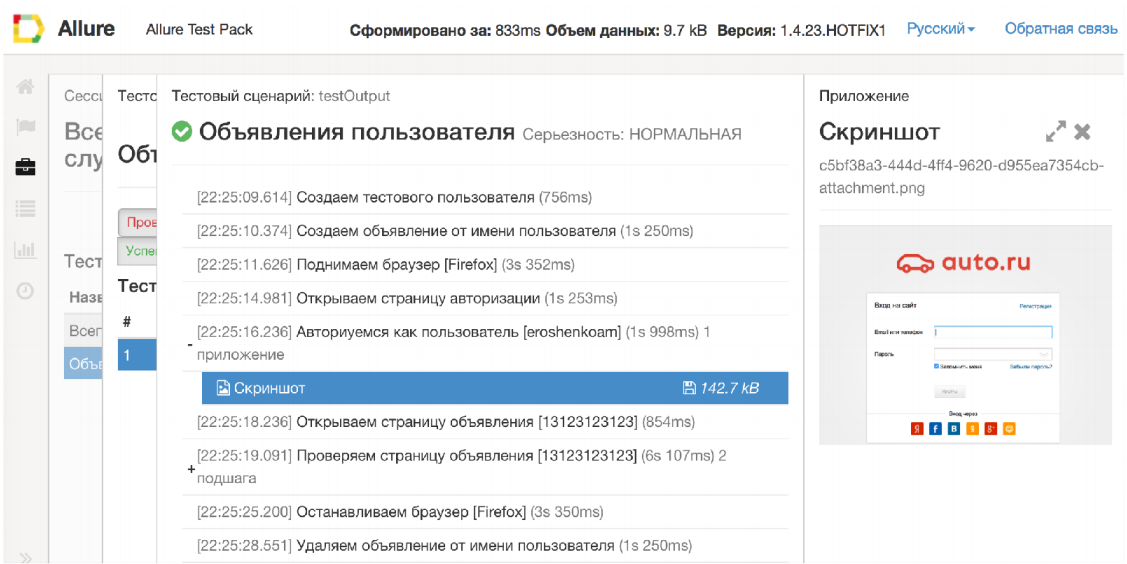The width and height of the screenshot is (1127, 564).
Task: Toggle the green passed status filter button
Action: coord(137,251)
